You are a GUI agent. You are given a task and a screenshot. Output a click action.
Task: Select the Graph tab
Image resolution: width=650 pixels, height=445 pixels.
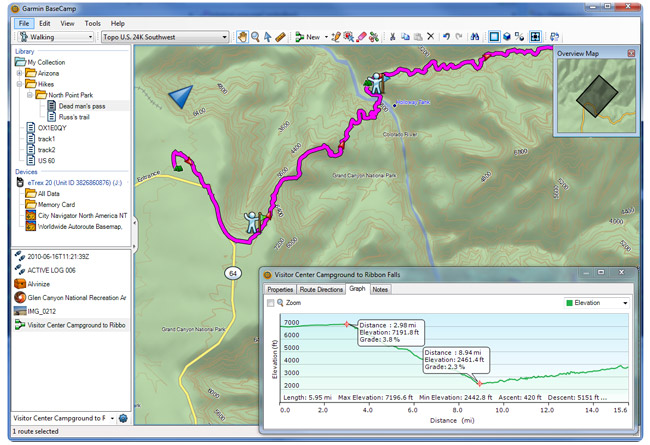(x=357, y=289)
